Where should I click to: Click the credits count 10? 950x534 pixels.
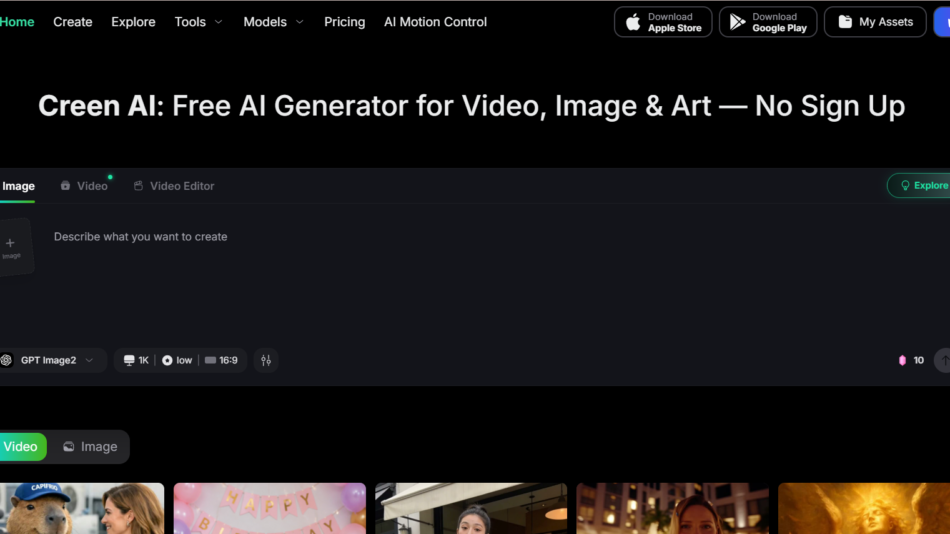(x=918, y=360)
